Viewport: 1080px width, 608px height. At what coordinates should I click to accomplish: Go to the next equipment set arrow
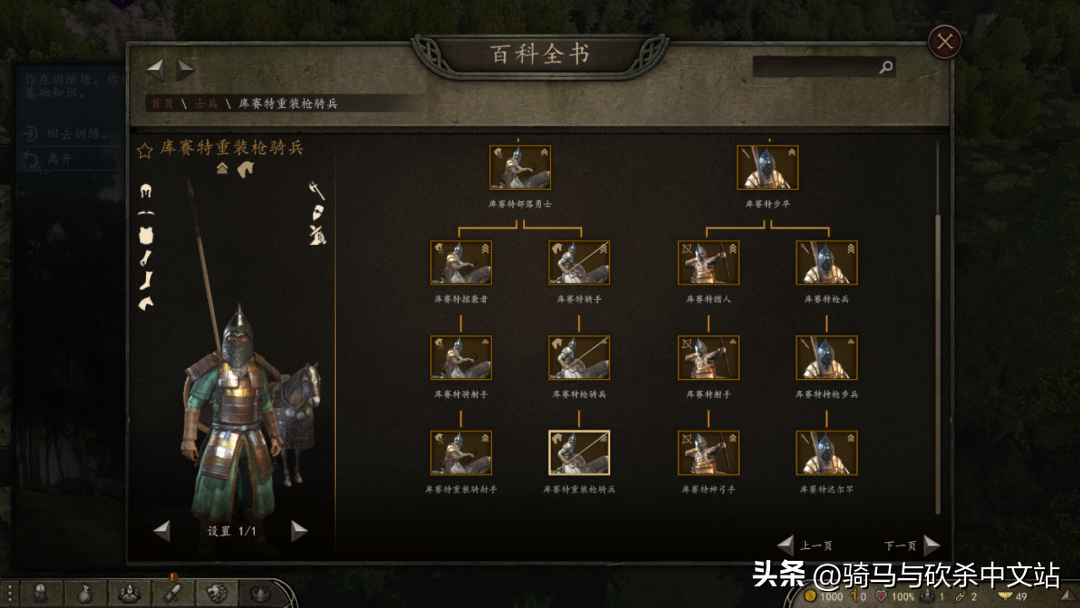[x=298, y=531]
